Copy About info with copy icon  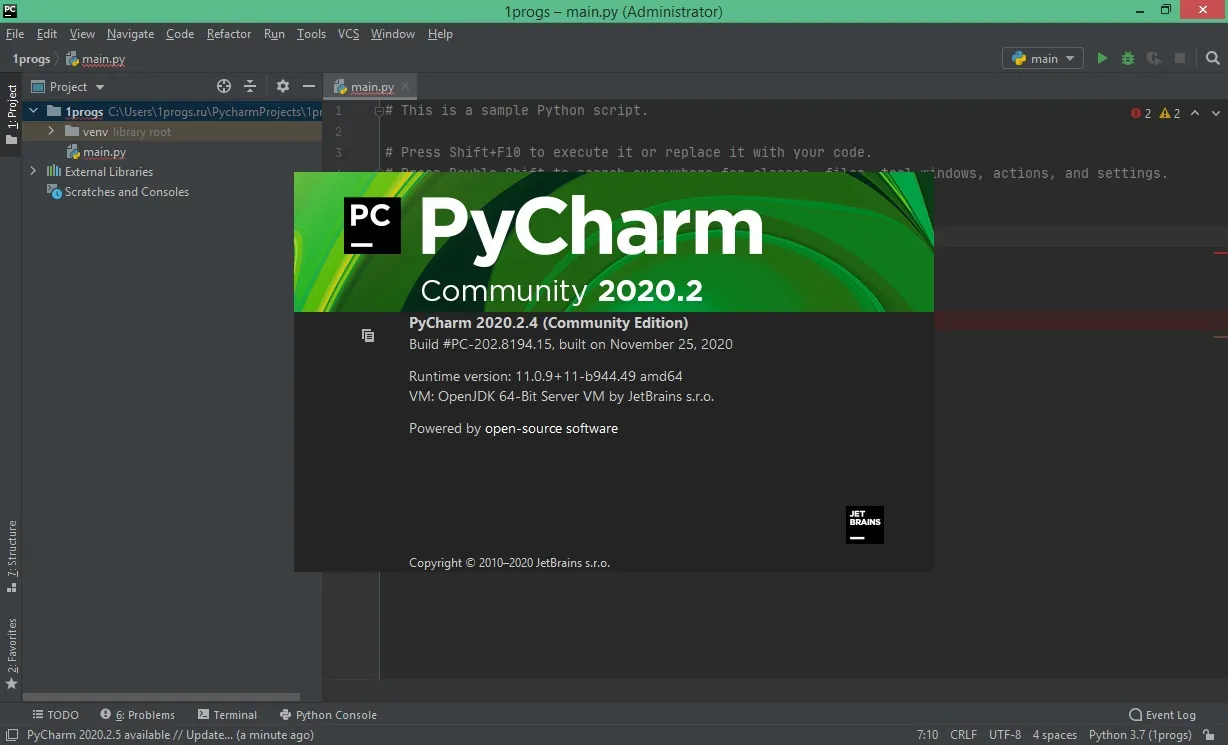pyautogui.click(x=368, y=336)
